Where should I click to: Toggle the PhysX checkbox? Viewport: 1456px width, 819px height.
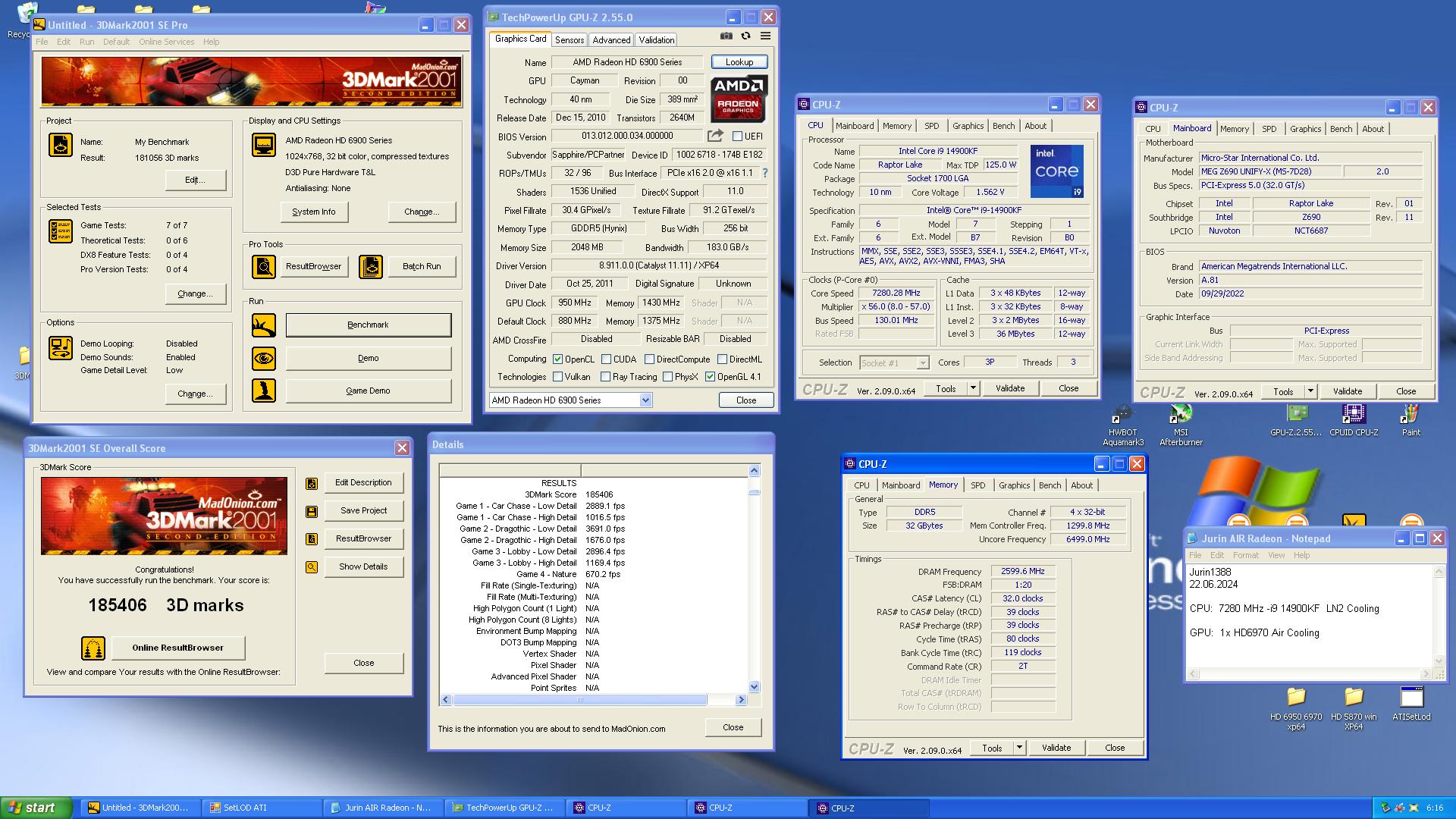click(x=667, y=377)
